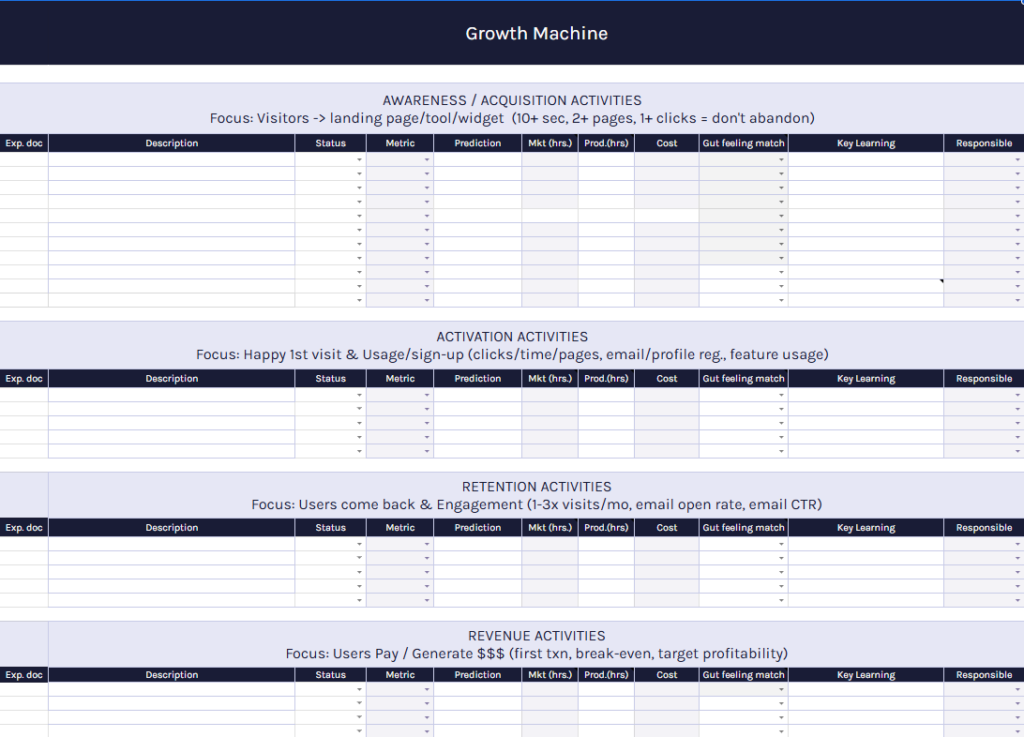Image resolution: width=1024 pixels, height=737 pixels.
Task: Select the Growth Machine title banner
Action: coord(536,33)
